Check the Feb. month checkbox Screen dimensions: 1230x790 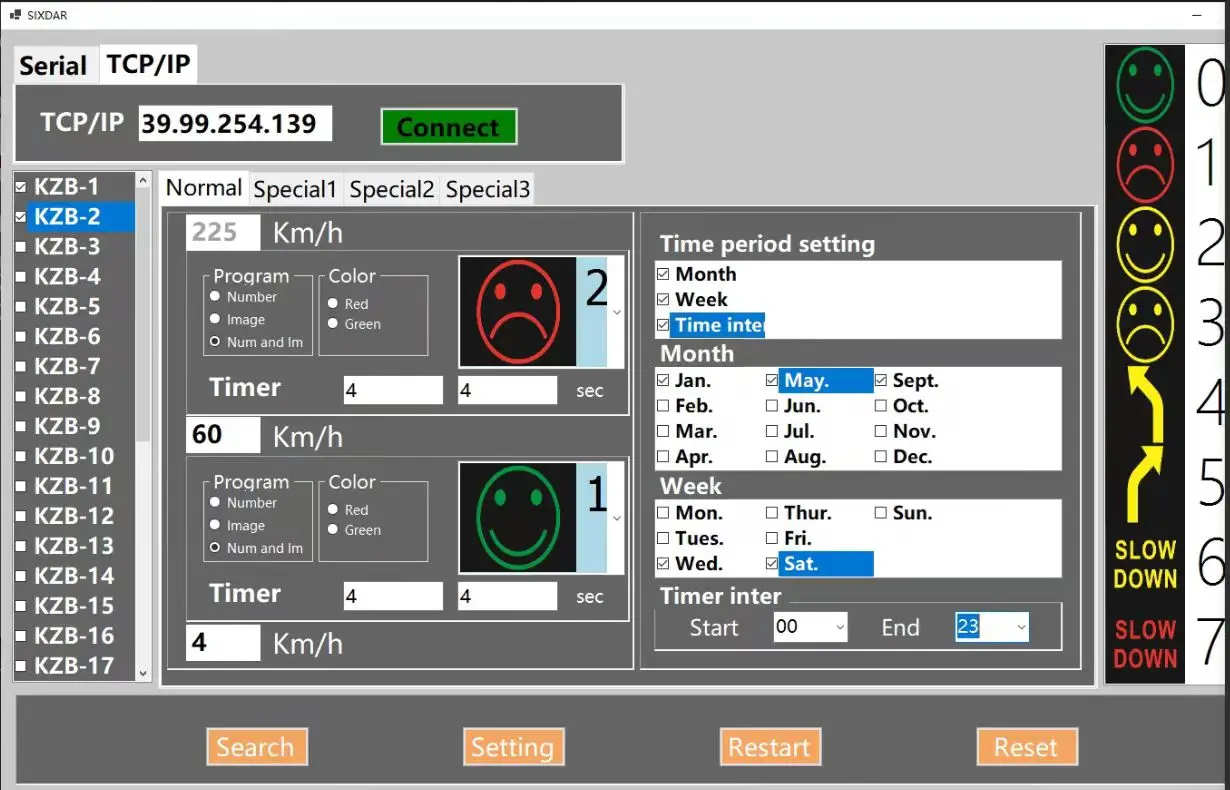(663, 406)
